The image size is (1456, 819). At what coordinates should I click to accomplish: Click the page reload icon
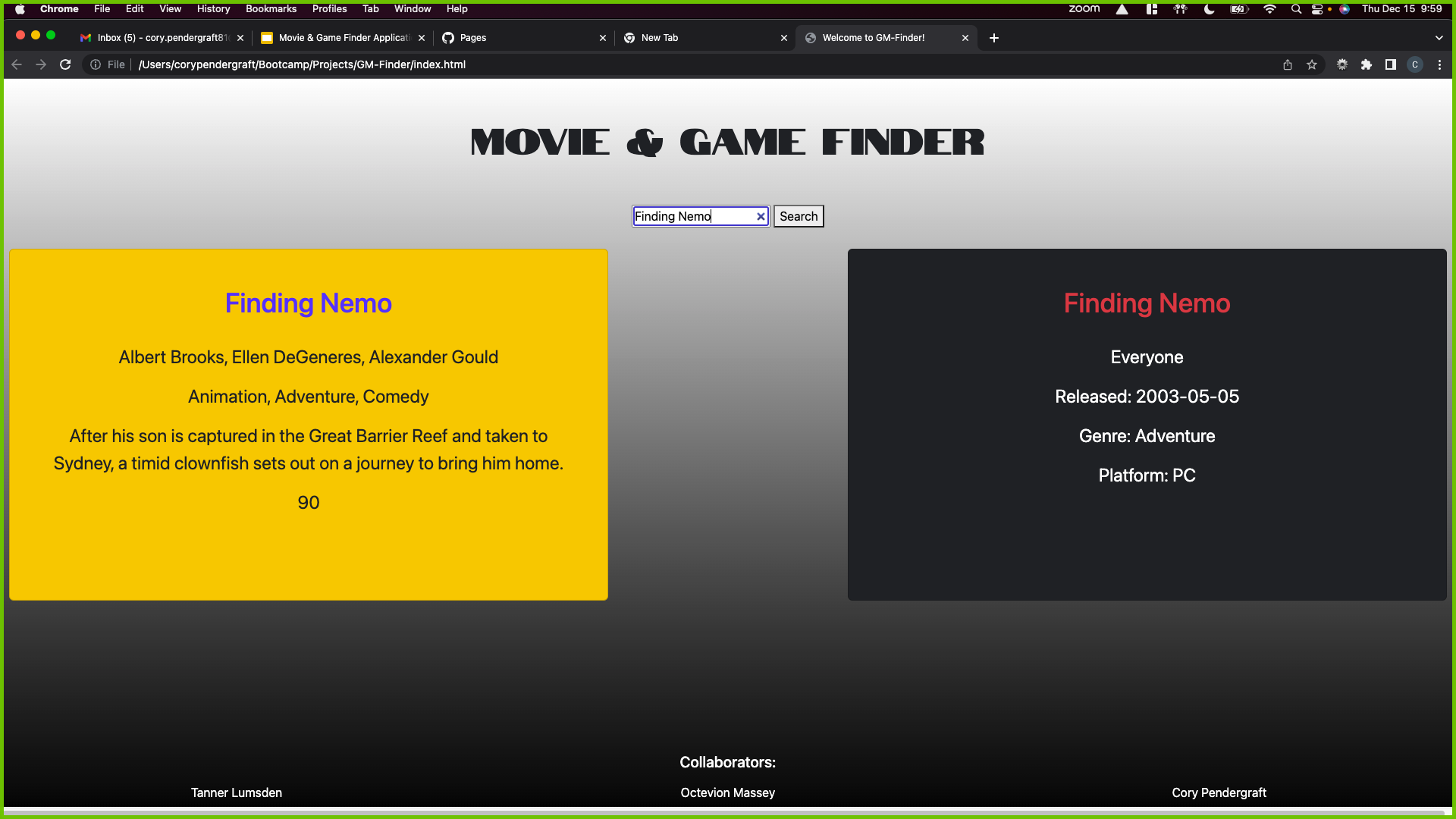[65, 64]
